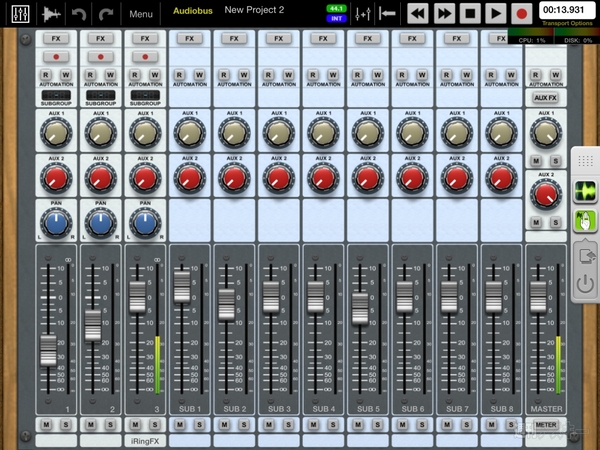Open the green waveform side panel icon
Image resolution: width=600 pixels, height=450 pixels.
[584, 190]
